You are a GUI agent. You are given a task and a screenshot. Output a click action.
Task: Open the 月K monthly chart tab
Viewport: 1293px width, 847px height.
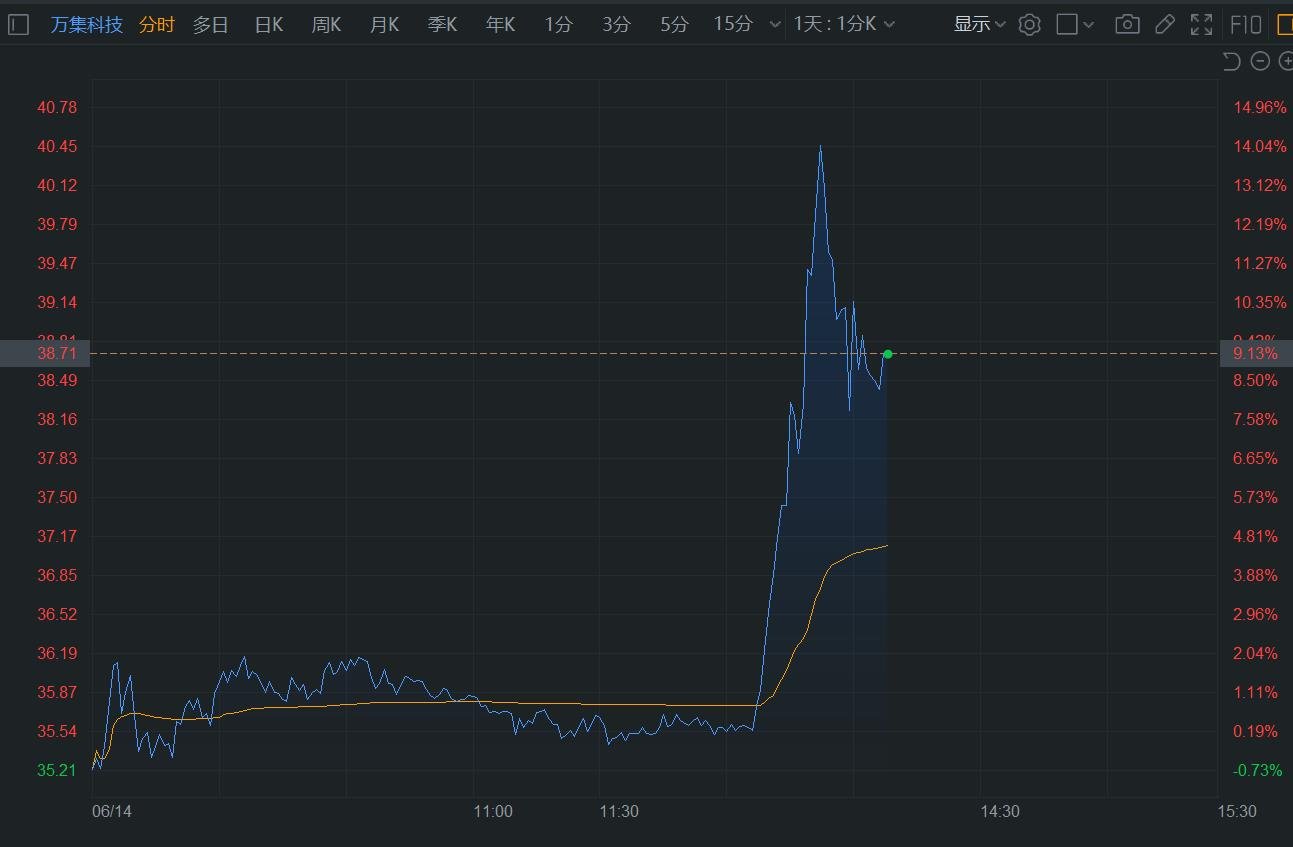tap(385, 25)
